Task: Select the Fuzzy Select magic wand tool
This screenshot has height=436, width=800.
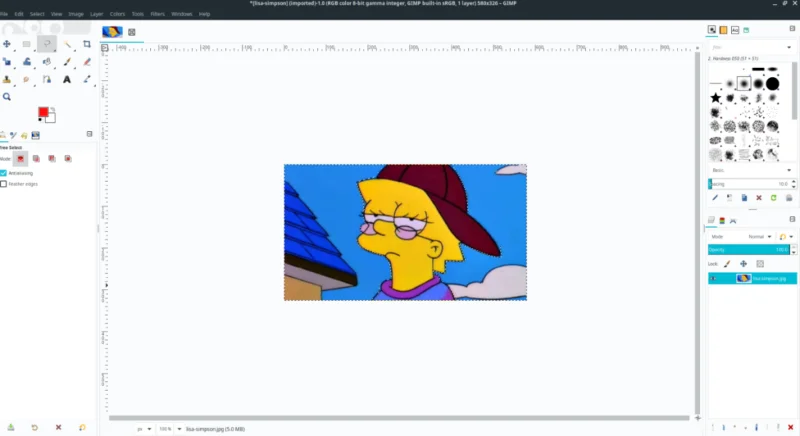Action: click(x=67, y=44)
